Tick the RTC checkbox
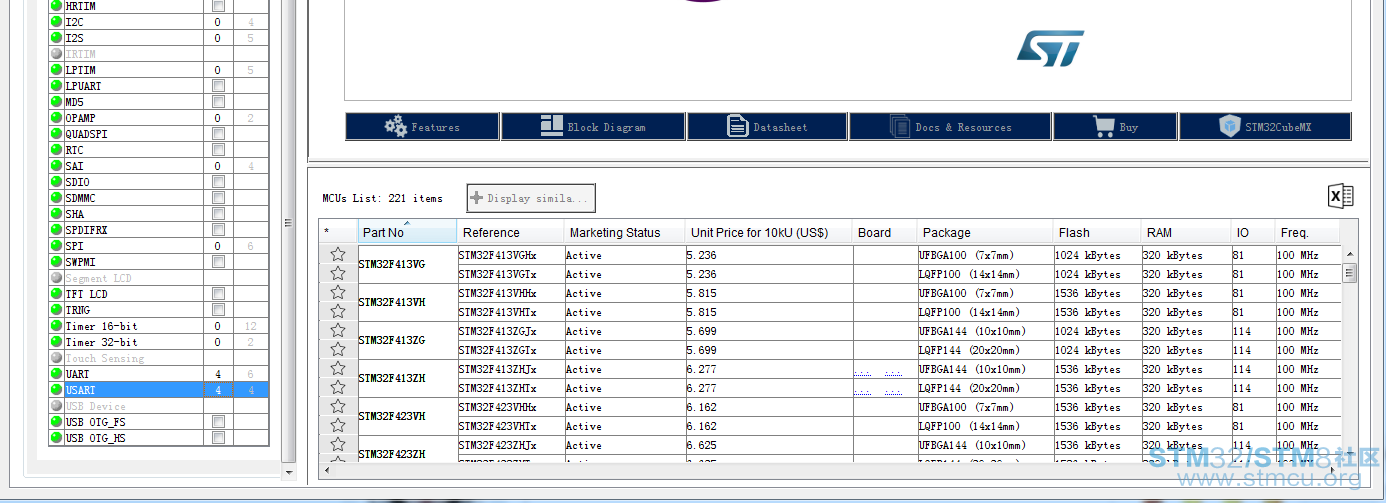 218,150
